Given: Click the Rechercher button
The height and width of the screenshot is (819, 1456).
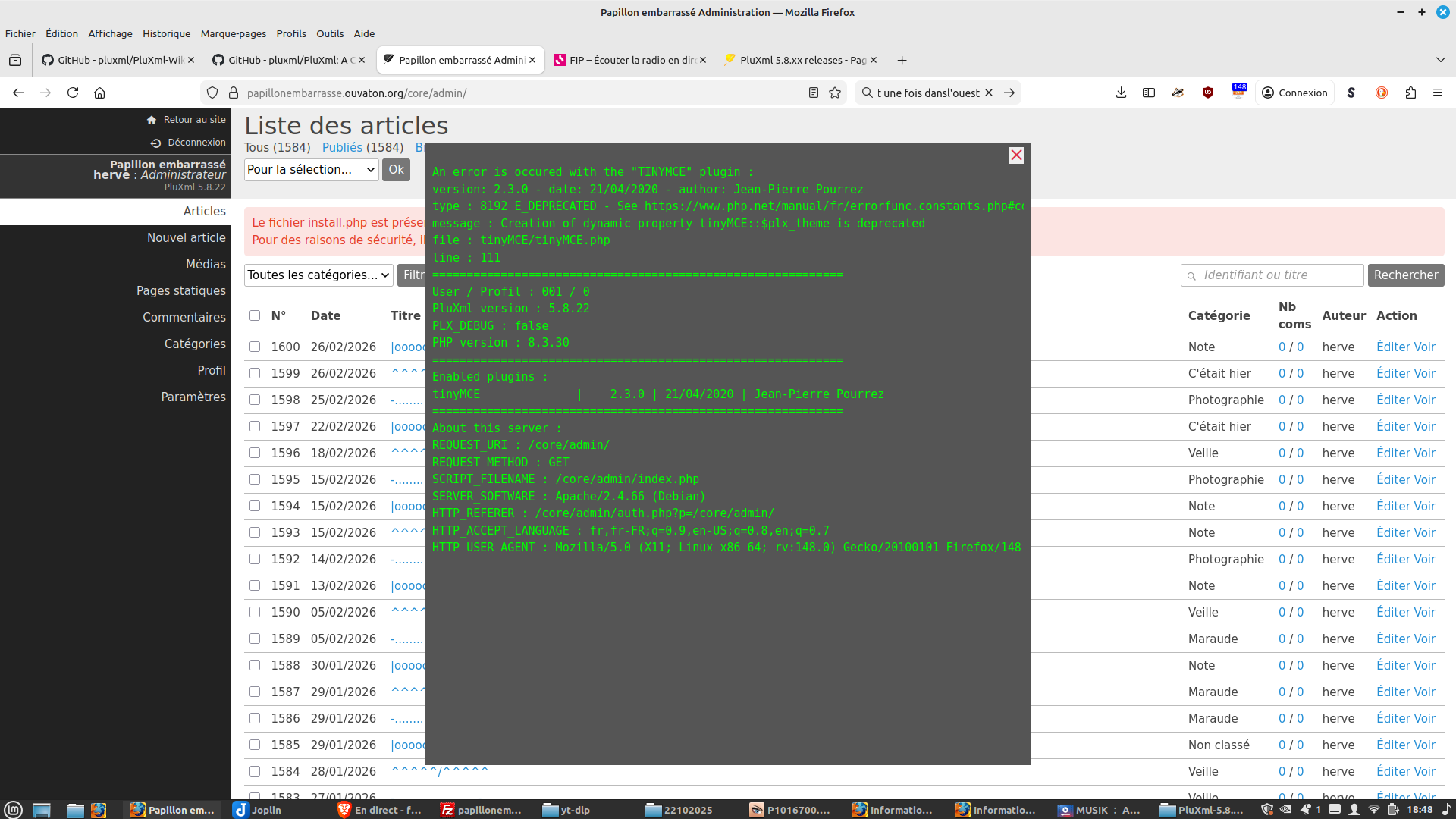Looking at the screenshot, I should pyautogui.click(x=1405, y=275).
